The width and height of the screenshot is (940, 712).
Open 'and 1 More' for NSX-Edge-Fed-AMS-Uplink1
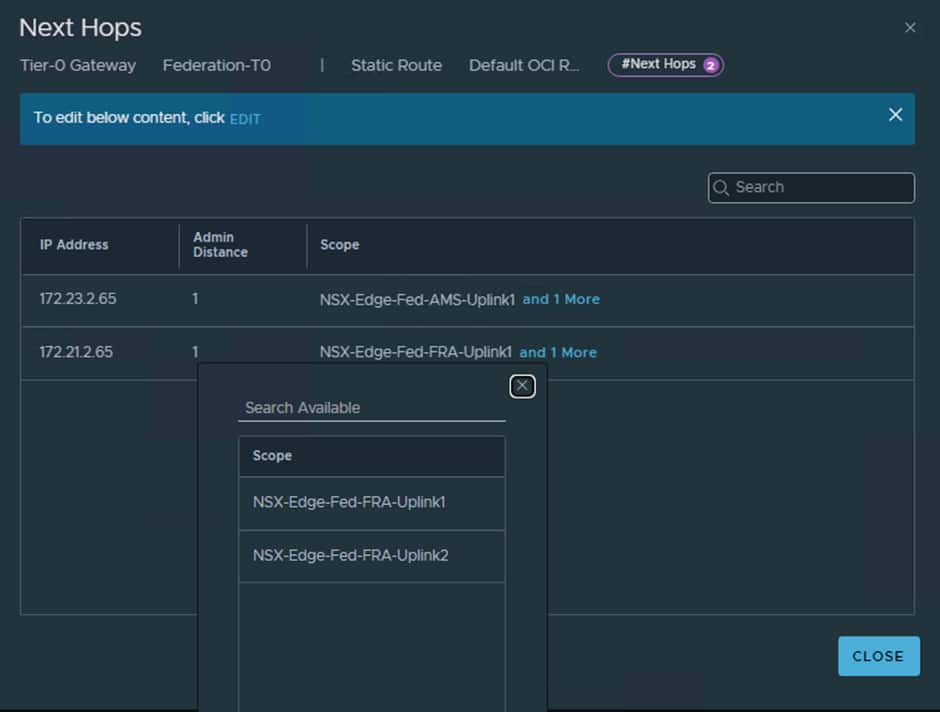tap(561, 299)
